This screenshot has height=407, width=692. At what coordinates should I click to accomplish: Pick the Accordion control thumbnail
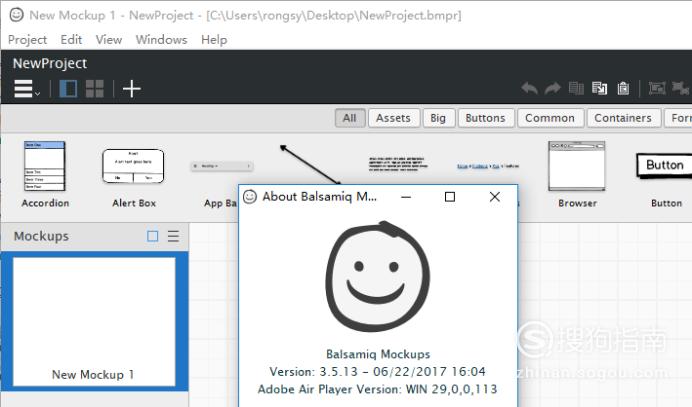click(x=45, y=166)
